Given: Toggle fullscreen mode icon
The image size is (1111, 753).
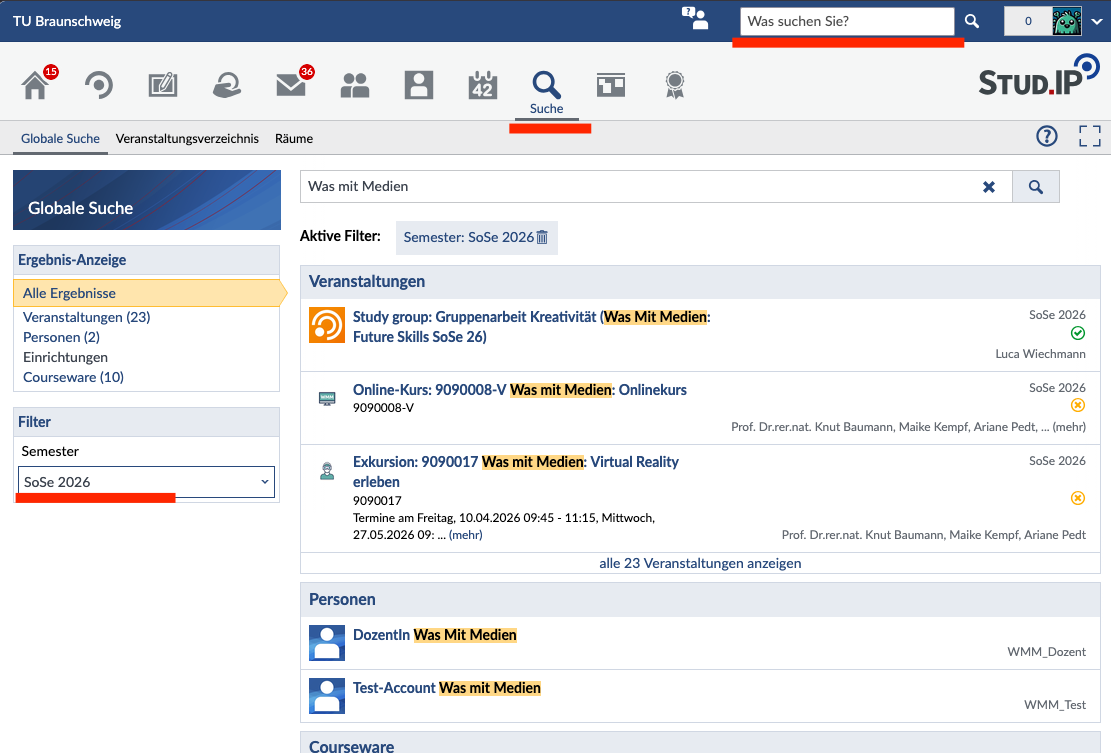Looking at the screenshot, I should coord(1090,136).
